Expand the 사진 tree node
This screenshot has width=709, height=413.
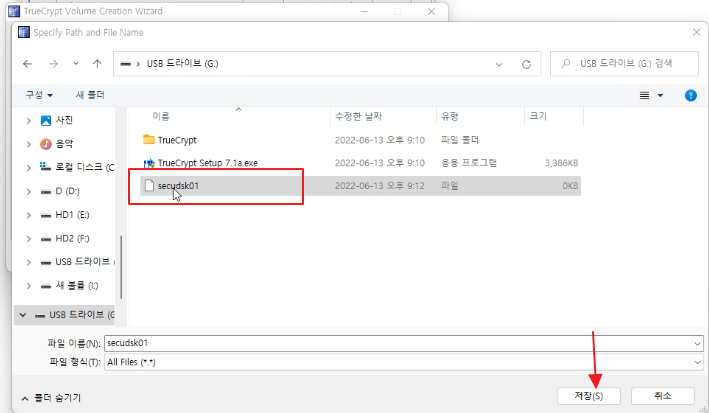click(29, 120)
